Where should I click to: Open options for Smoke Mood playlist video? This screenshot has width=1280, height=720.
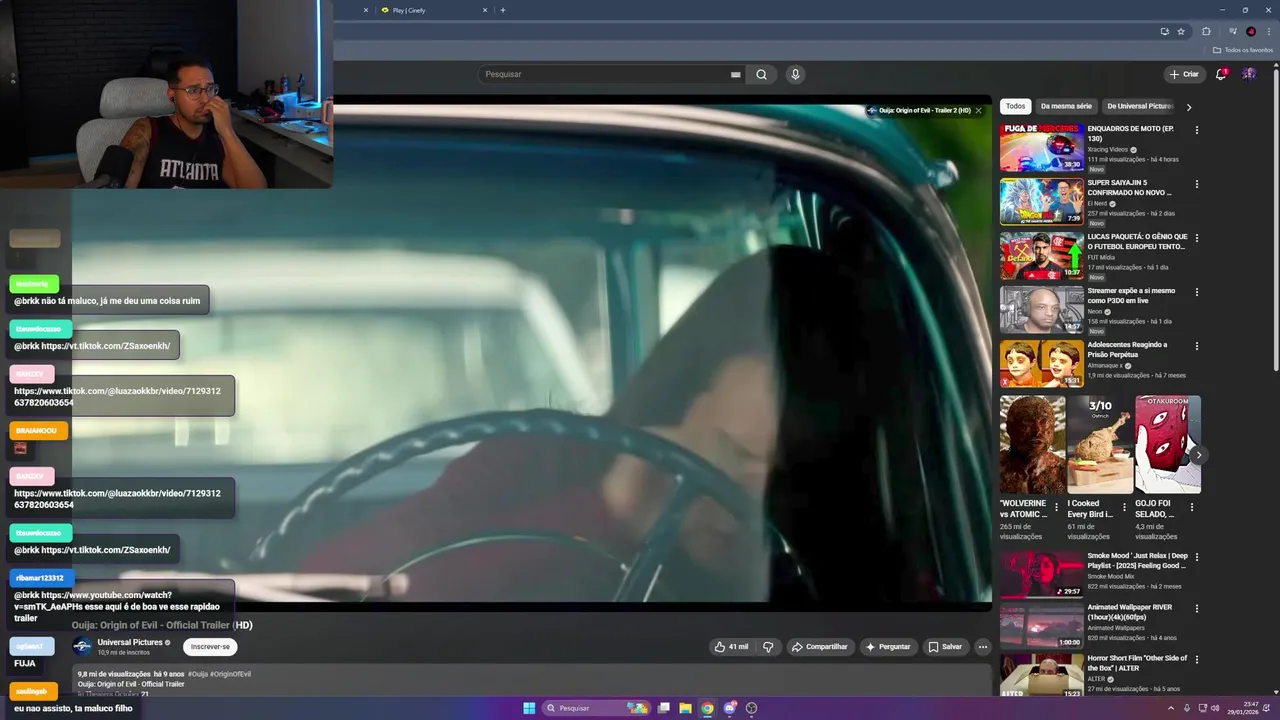[x=1196, y=557]
